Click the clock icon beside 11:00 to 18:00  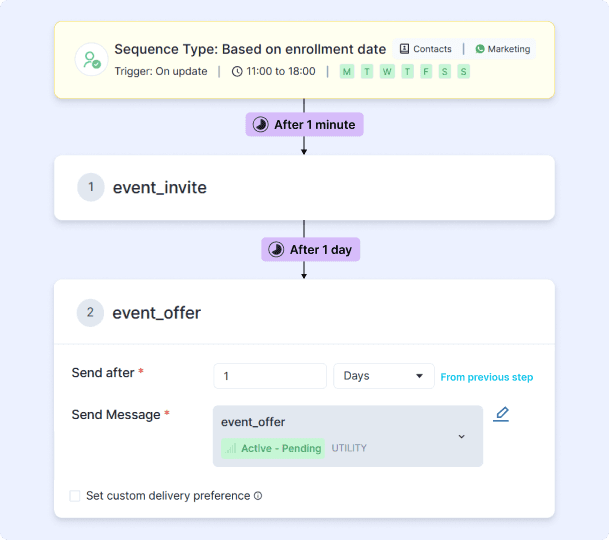coord(237,72)
